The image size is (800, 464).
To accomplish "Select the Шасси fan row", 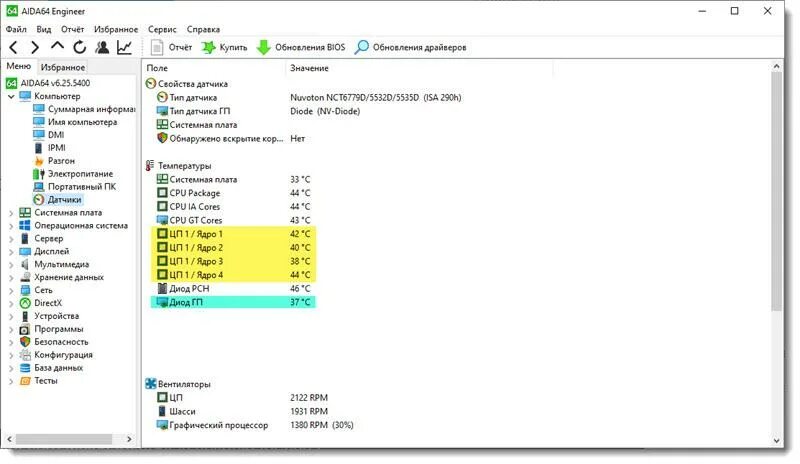I will (242, 411).
